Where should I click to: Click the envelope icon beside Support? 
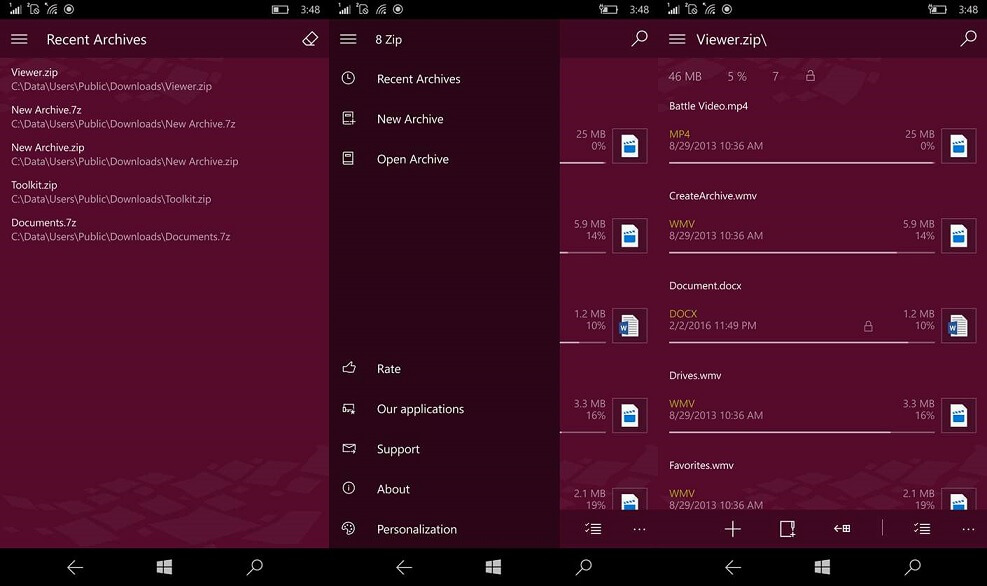pyautogui.click(x=349, y=448)
